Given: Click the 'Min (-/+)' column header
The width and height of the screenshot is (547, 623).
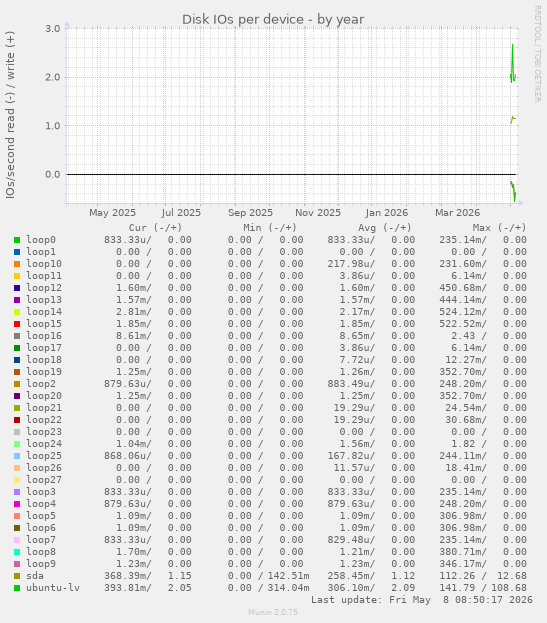Looking at the screenshot, I should coord(270,228).
